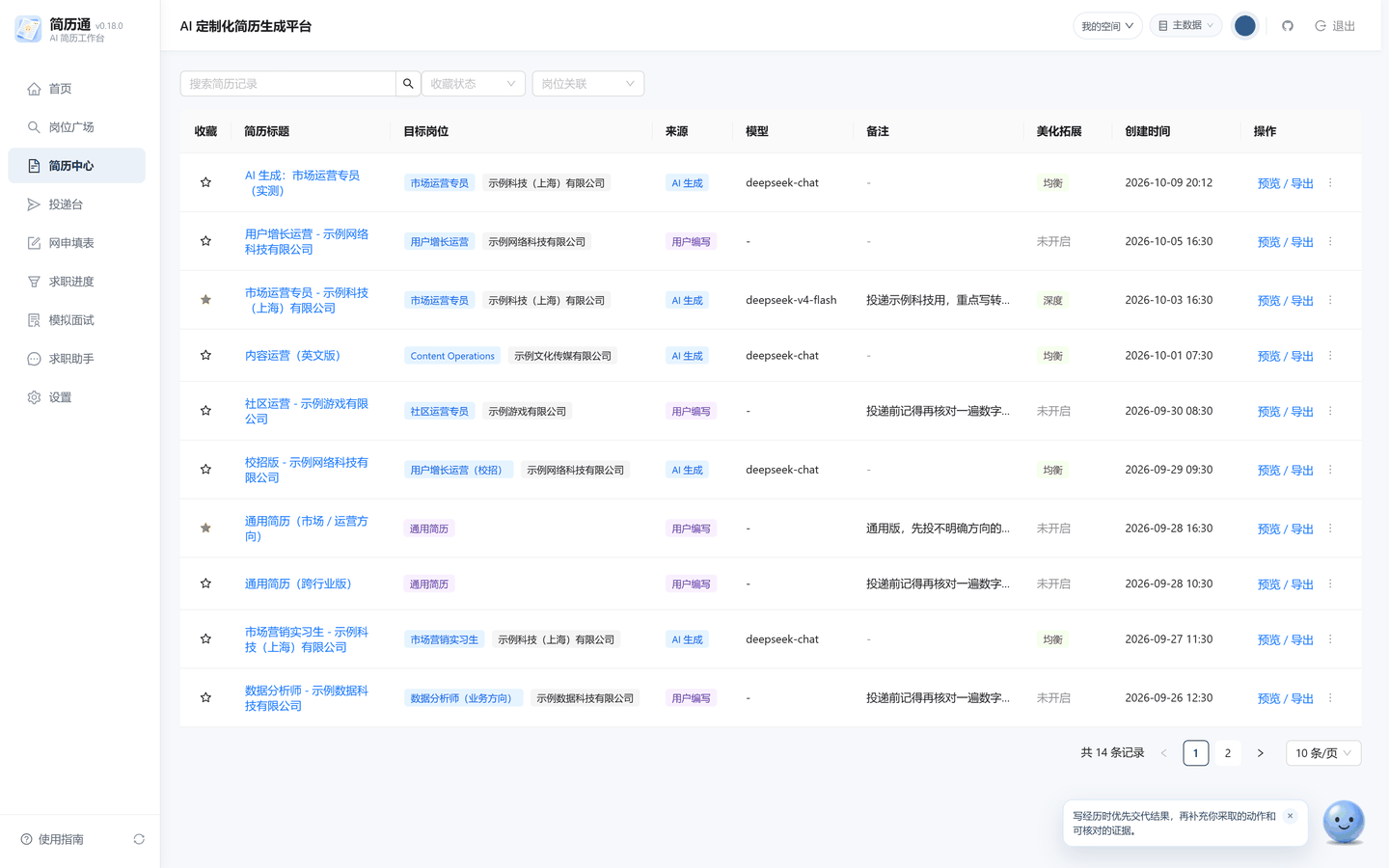
Task: Focus the 搜索简历记录 search field
Action: (x=288, y=84)
